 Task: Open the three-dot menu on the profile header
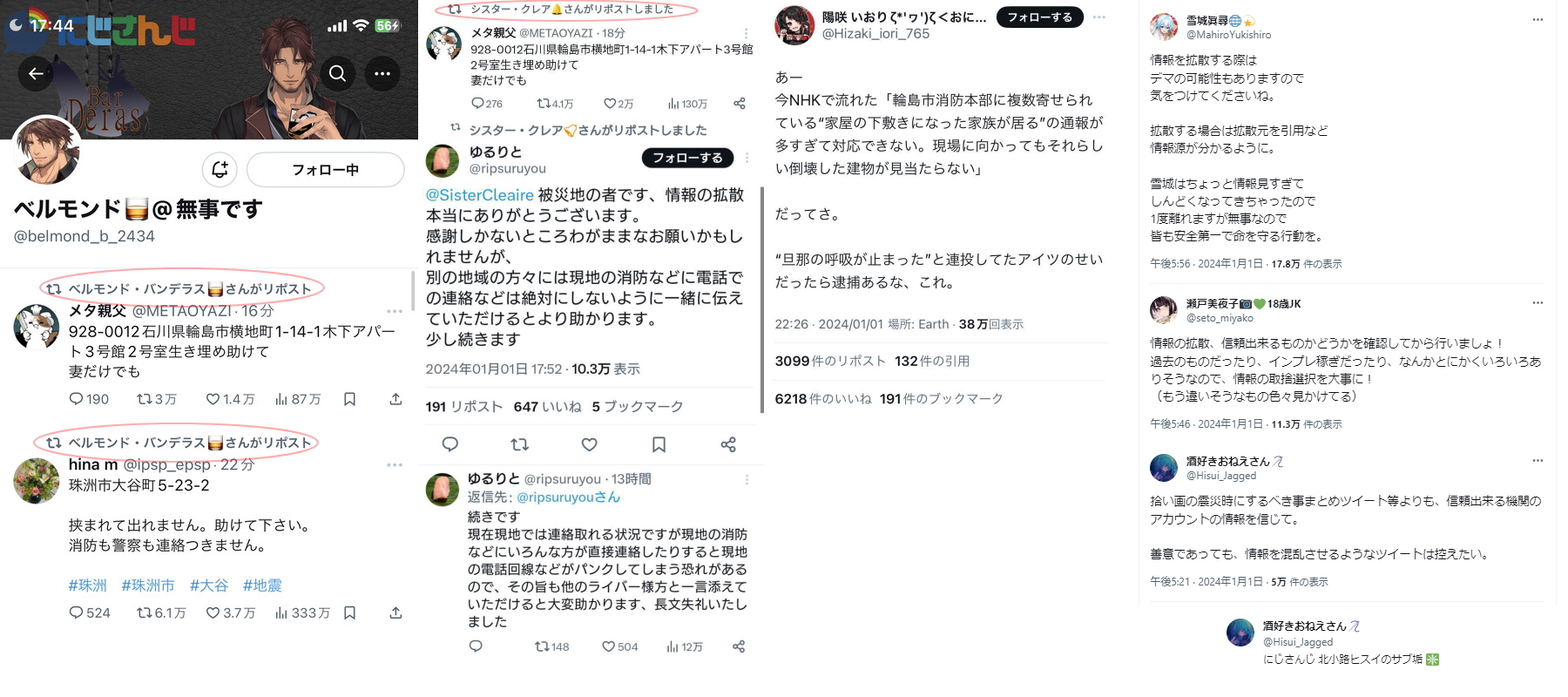[382, 74]
